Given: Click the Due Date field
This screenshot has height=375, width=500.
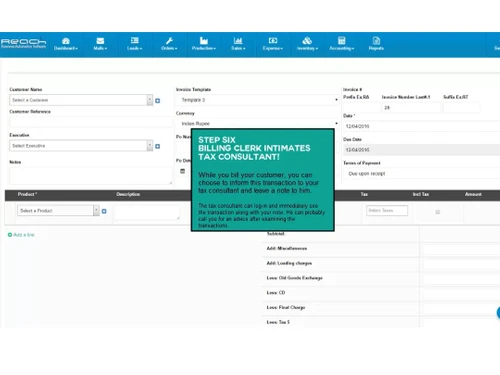Looking at the screenshot, I should [421, 150].
